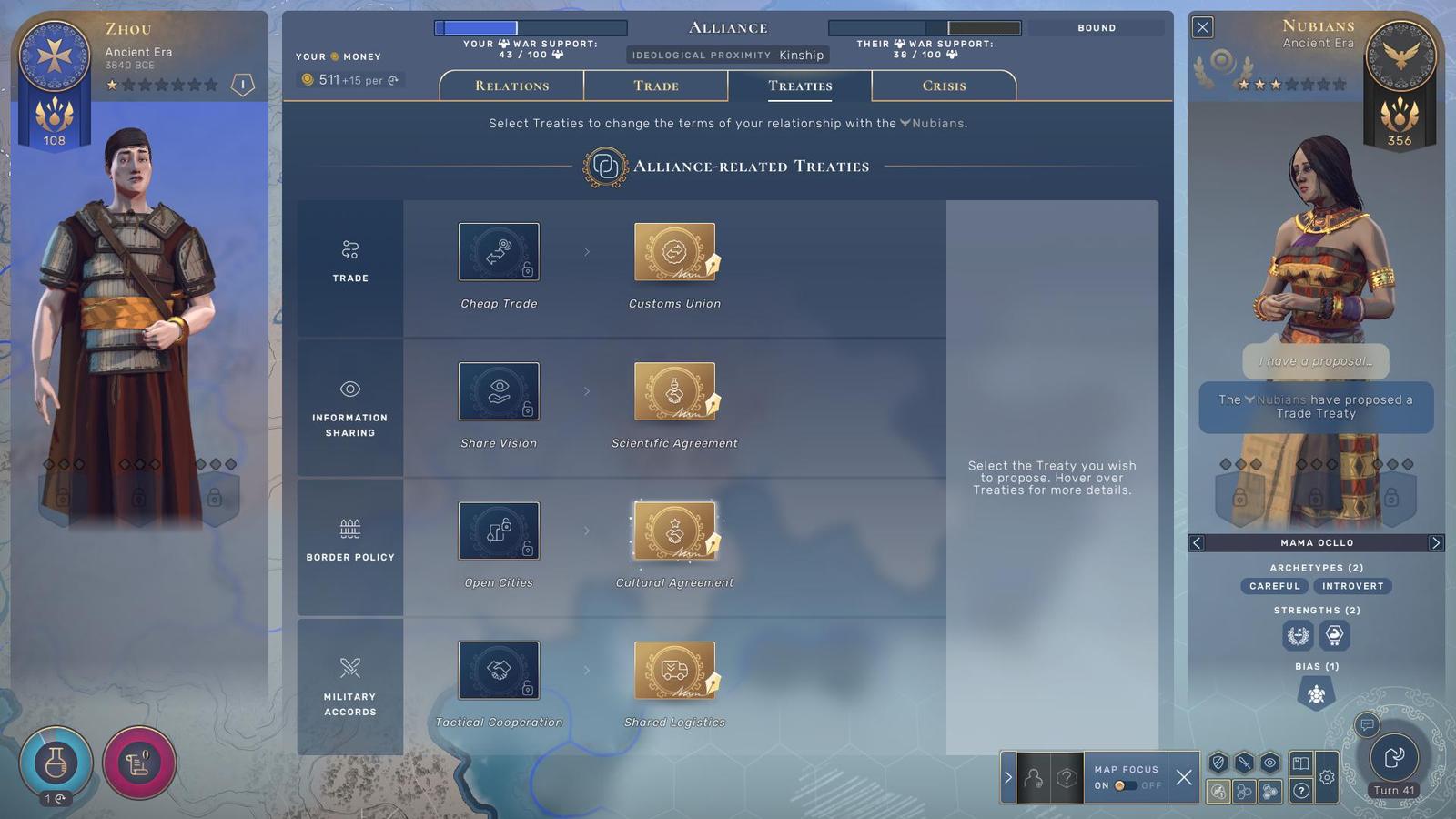Viewport: 1456px width, 819px height.
Task: Toggle the shield map overlay
Action: click(1218, 763)
